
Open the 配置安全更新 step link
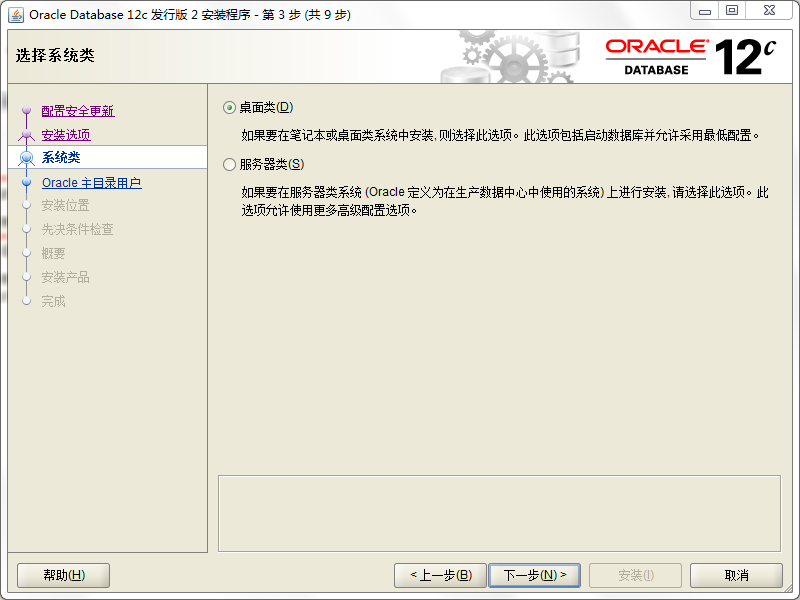click(x=78, y=111)
